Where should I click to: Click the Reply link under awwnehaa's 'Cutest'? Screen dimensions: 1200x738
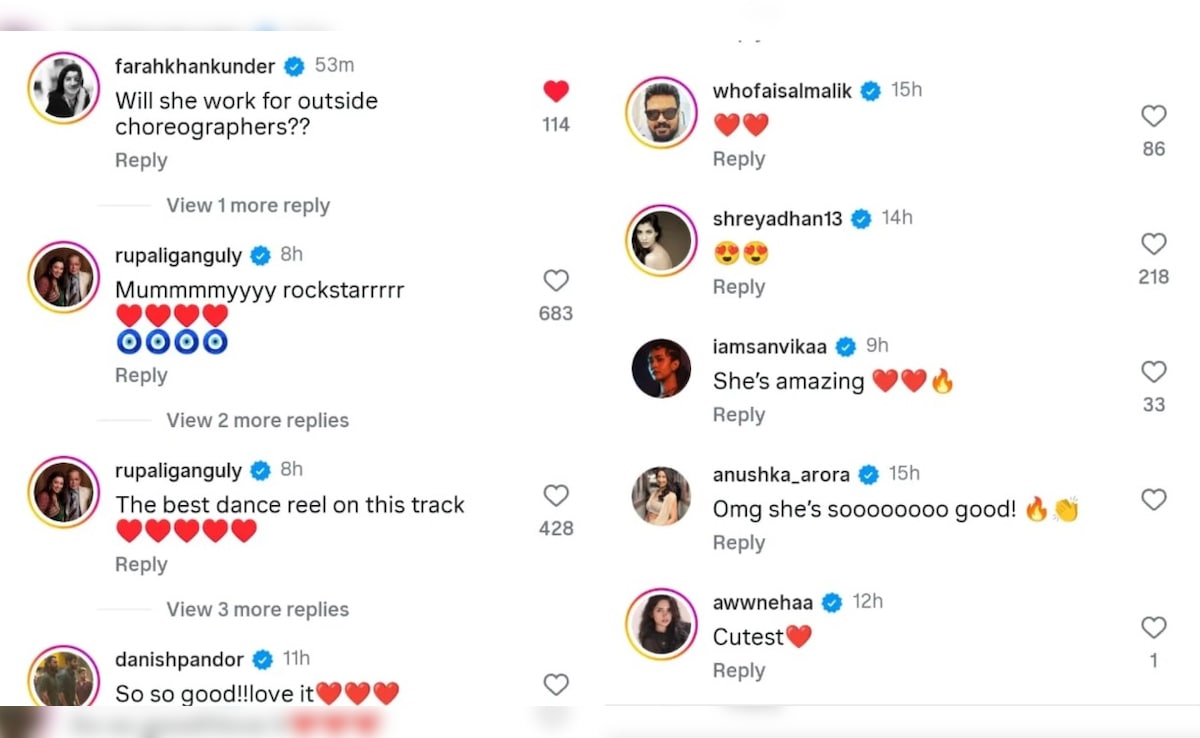pos(738,671)
